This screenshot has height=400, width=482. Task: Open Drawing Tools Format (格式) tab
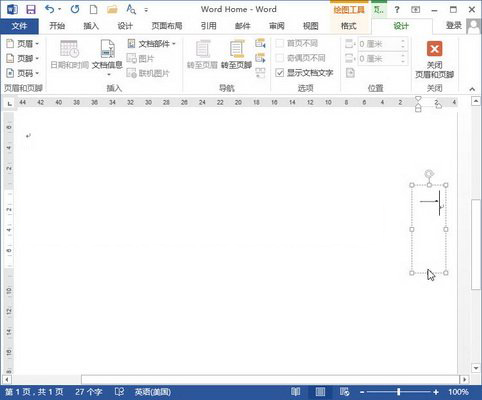(349, 26)
